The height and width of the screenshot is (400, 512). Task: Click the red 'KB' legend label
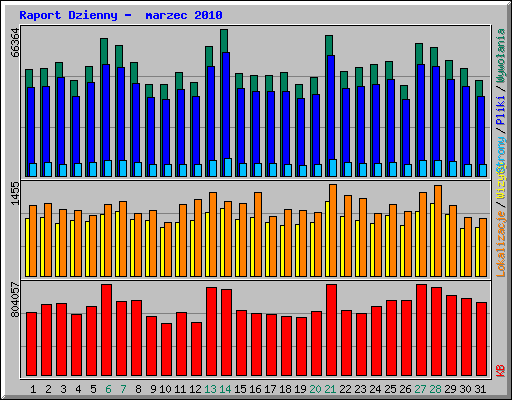coord(501,371)
